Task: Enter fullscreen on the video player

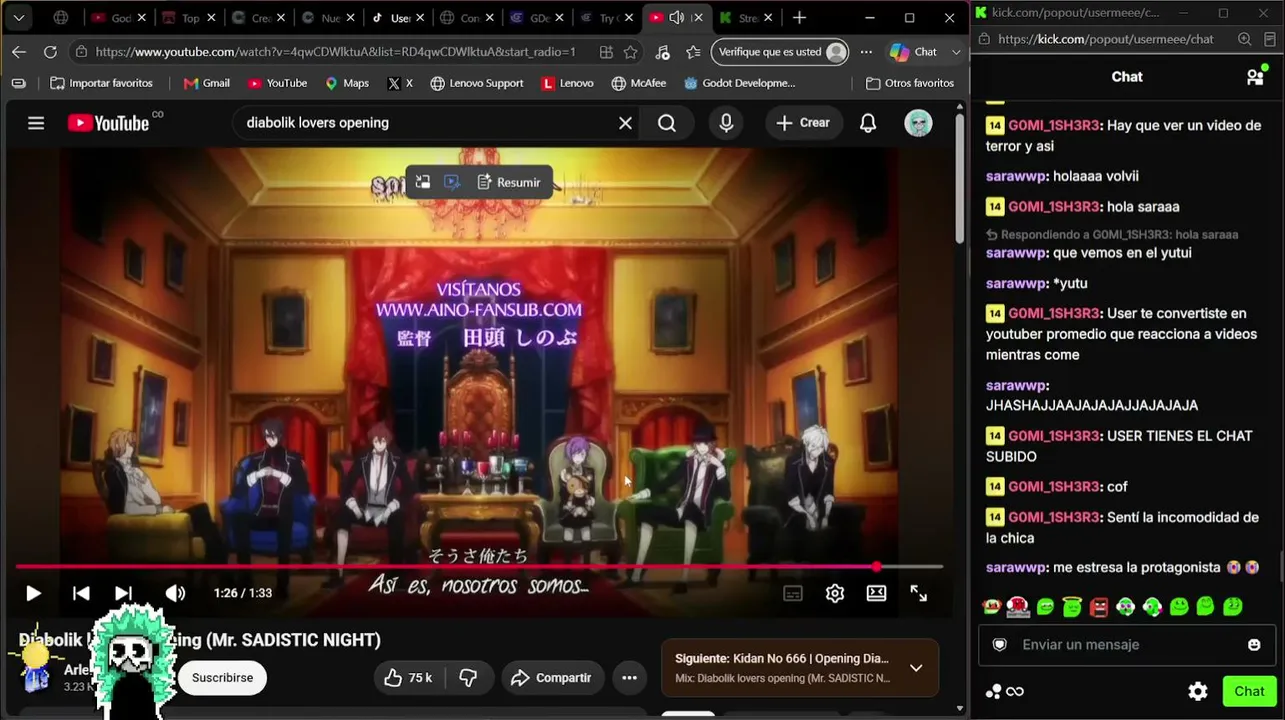Action: [918, 593]
